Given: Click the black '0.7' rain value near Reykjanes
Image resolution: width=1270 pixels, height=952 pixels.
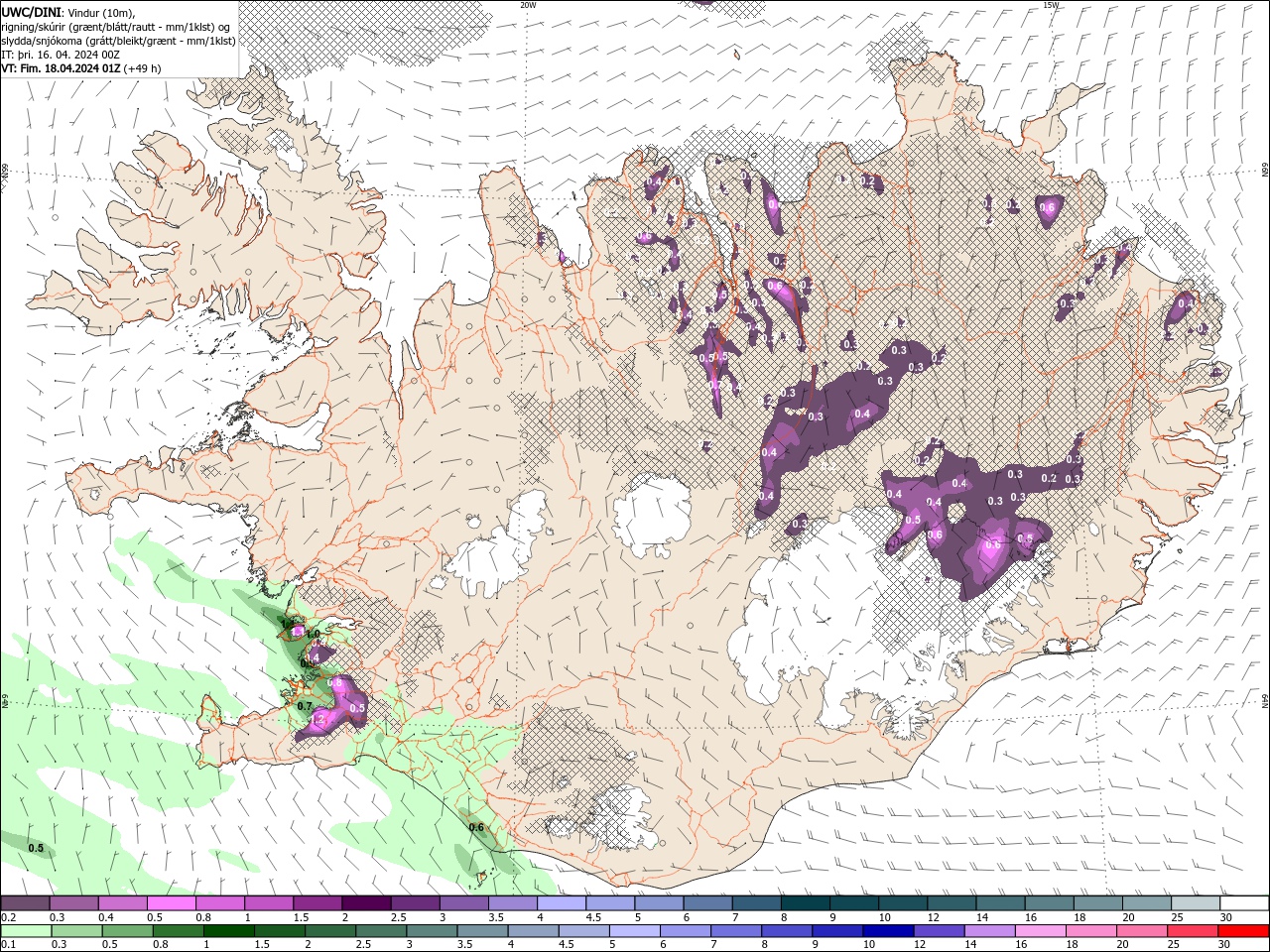Looking at the screenshot, I should (305, 705).
